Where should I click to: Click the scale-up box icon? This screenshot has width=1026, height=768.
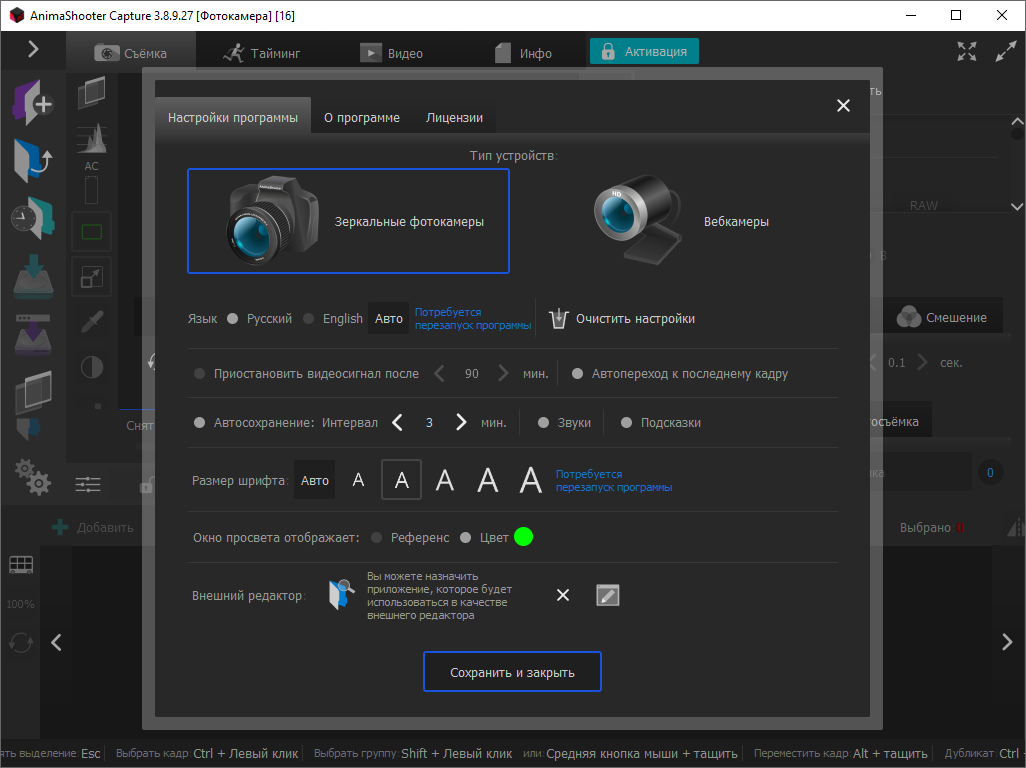click(92, 277)
